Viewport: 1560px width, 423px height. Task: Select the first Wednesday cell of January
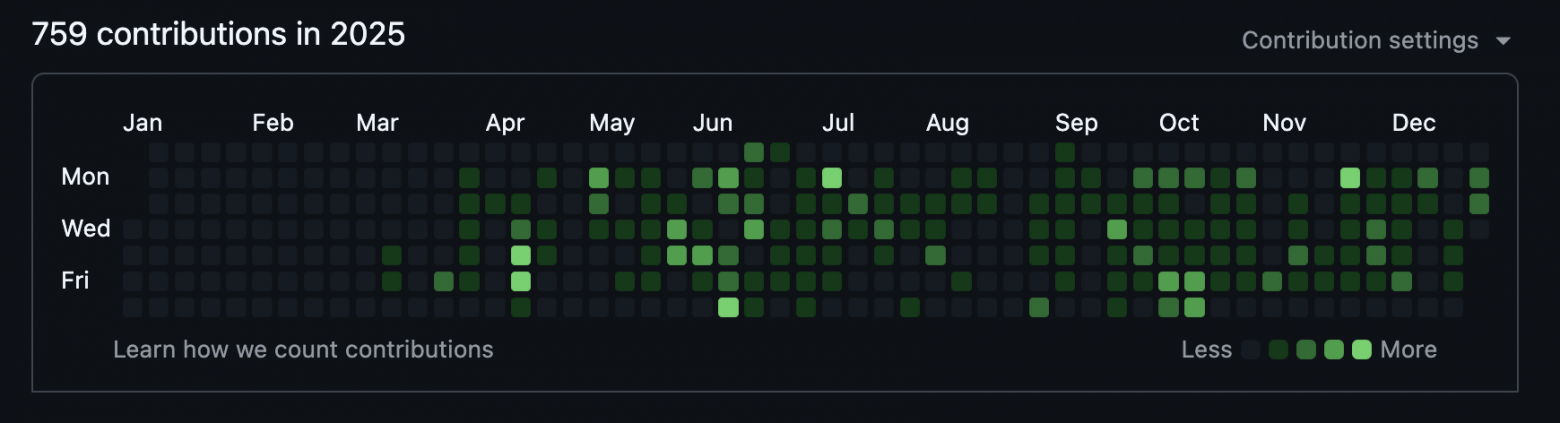pos(133,229)
